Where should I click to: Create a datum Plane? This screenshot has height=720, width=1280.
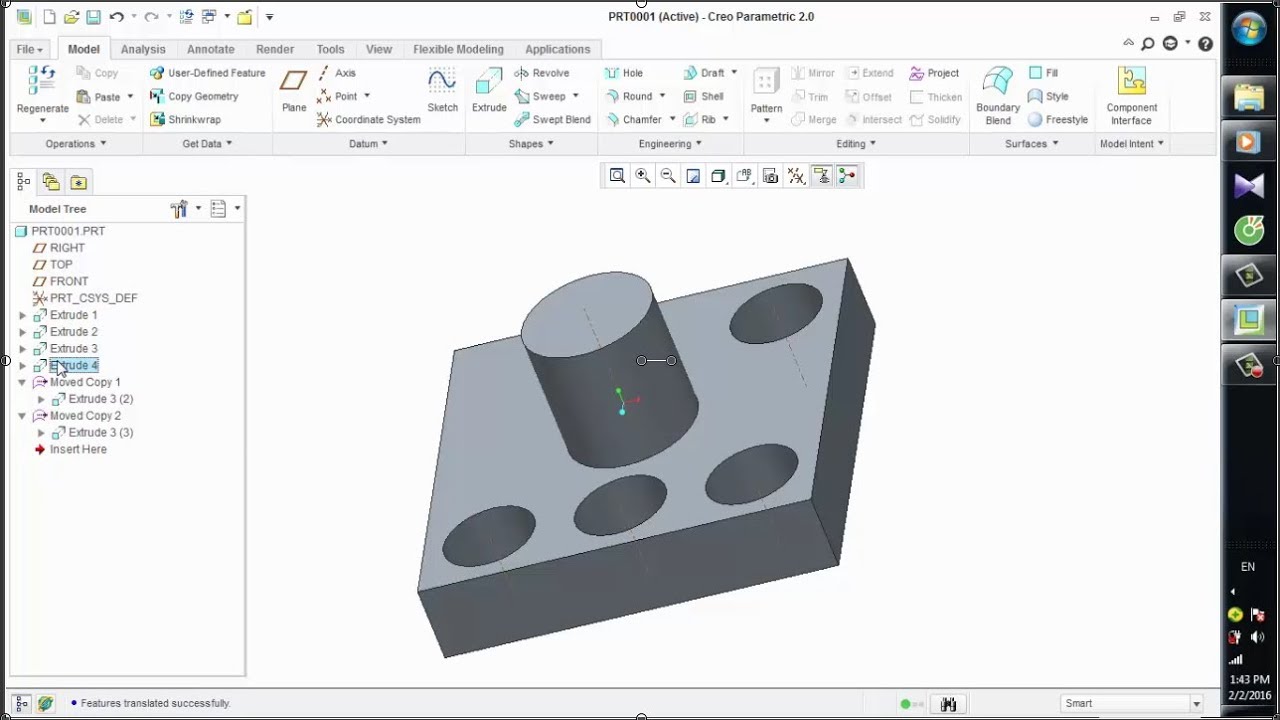(294, 91)
